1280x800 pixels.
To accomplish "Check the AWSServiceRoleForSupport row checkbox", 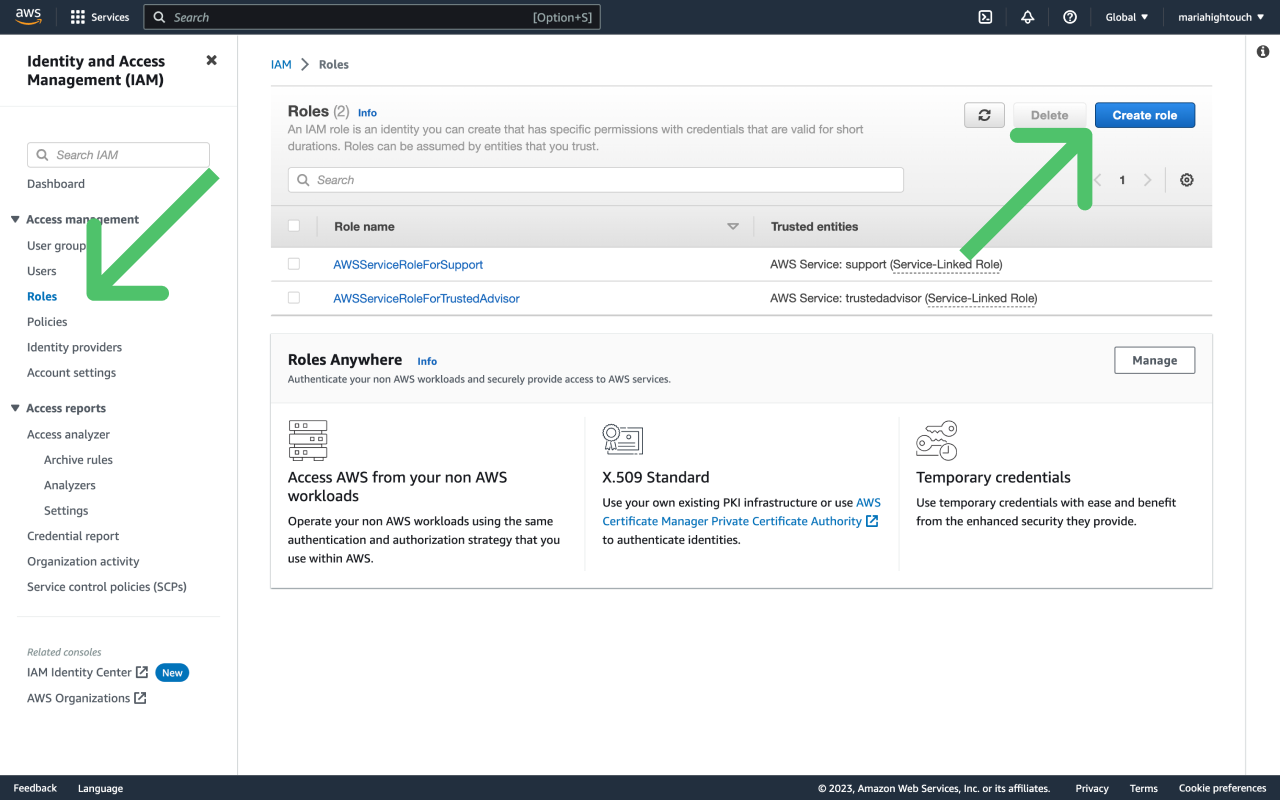I will [x=294, y=264].
